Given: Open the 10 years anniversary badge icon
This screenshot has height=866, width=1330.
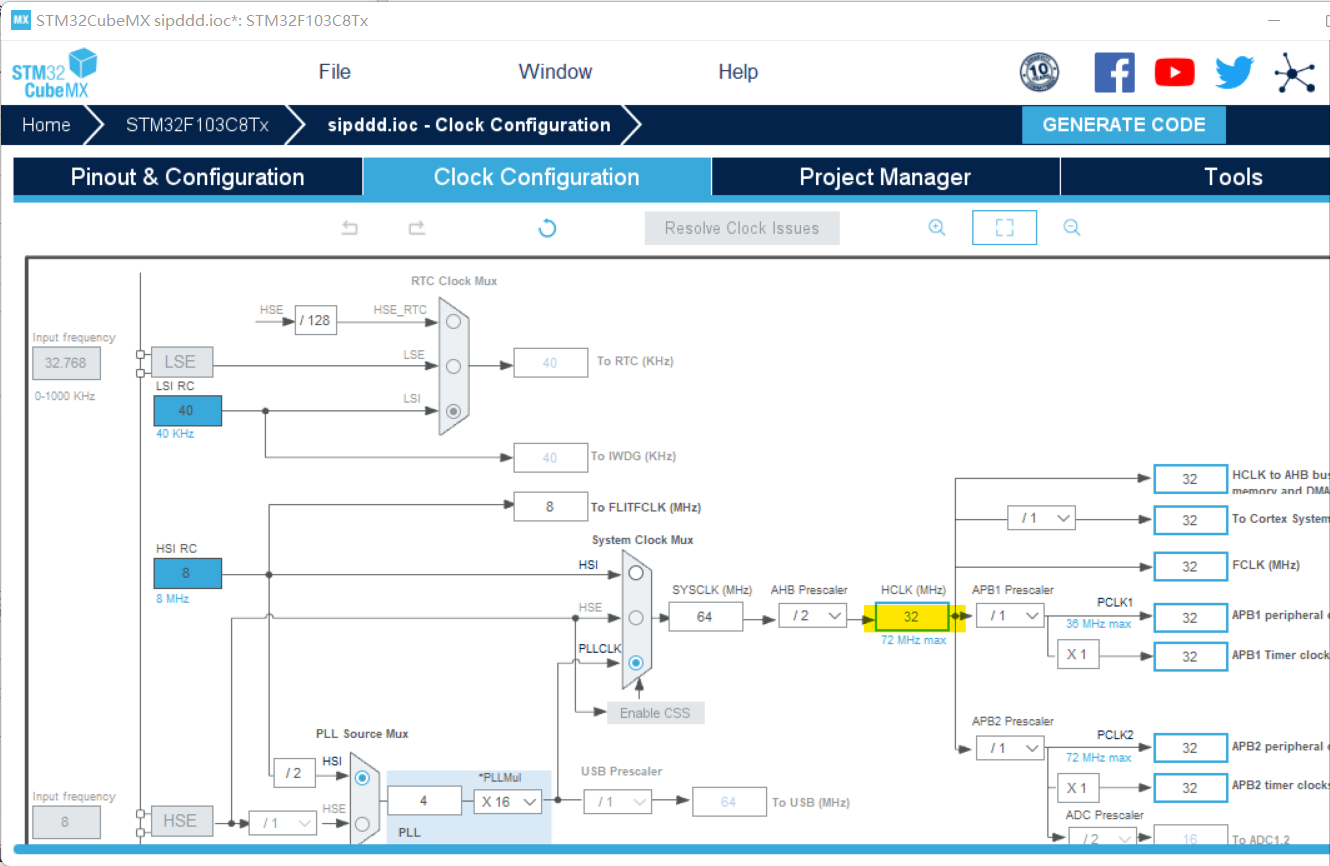Looking at the screenshot, I should point(1039,73).
